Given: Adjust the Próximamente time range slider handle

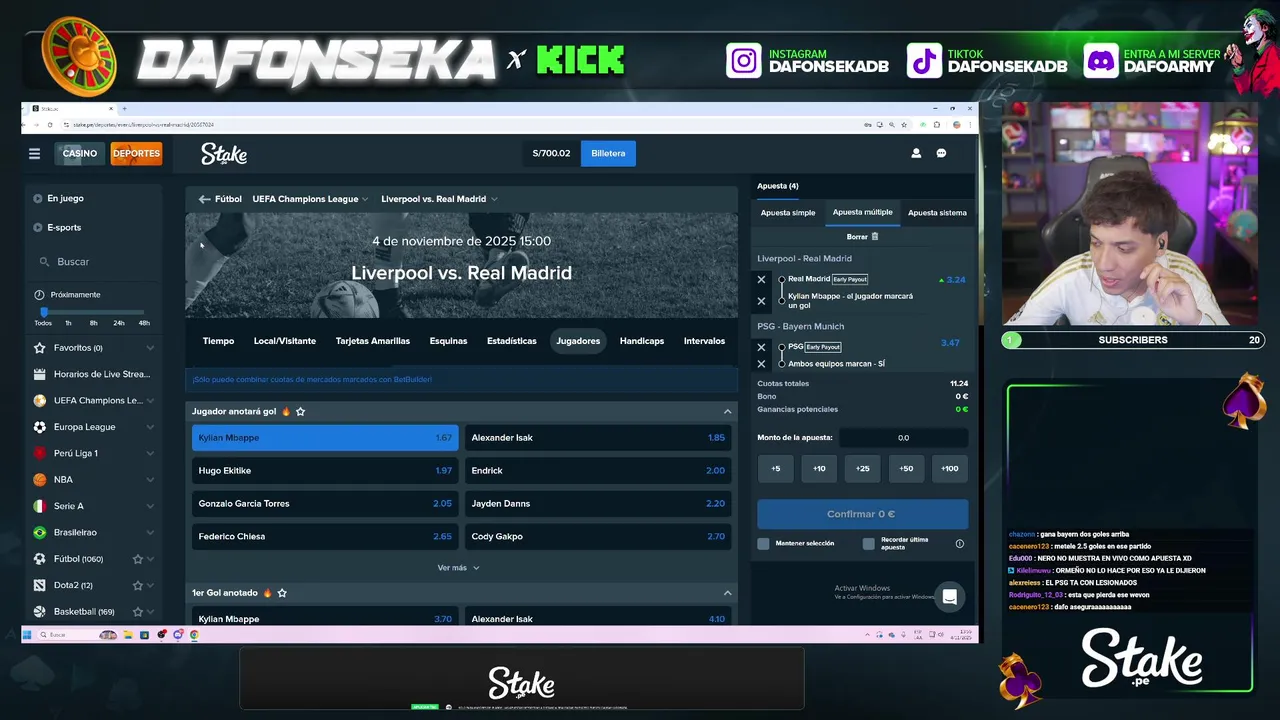Looking at the screenshot, I should click(x=43, y=311).
